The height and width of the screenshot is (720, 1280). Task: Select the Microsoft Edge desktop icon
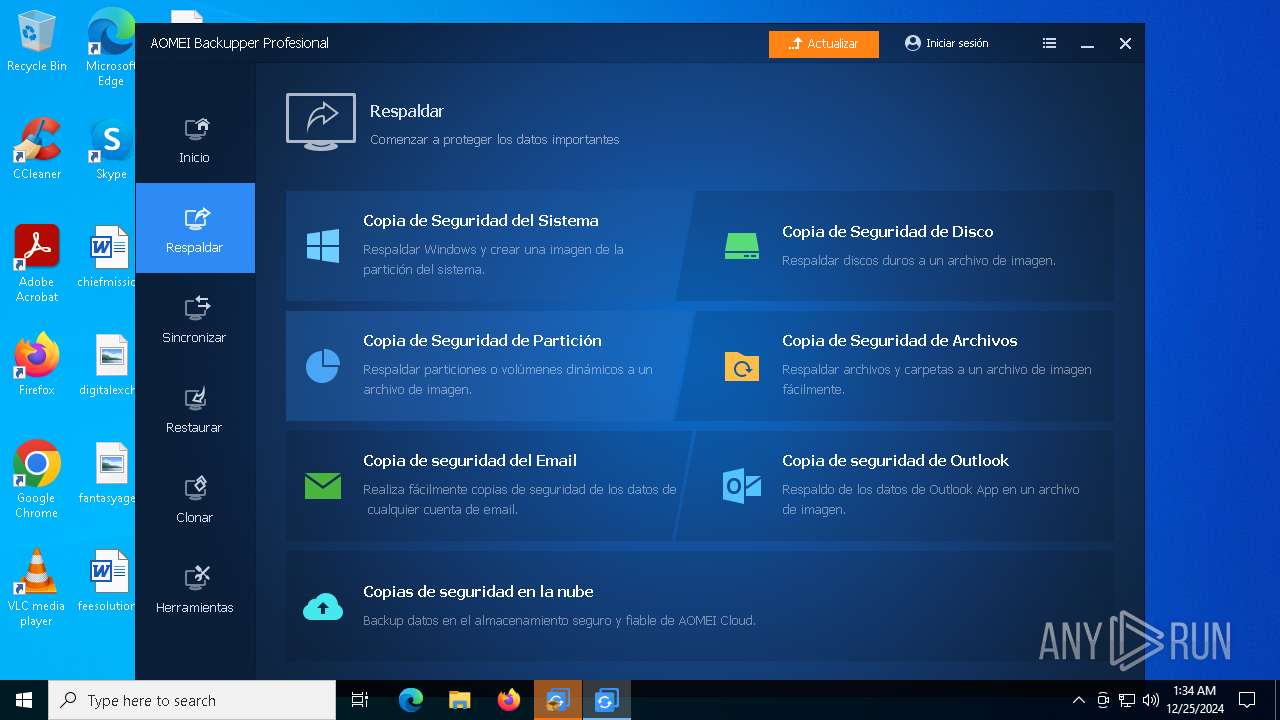[x=111, y=48]
